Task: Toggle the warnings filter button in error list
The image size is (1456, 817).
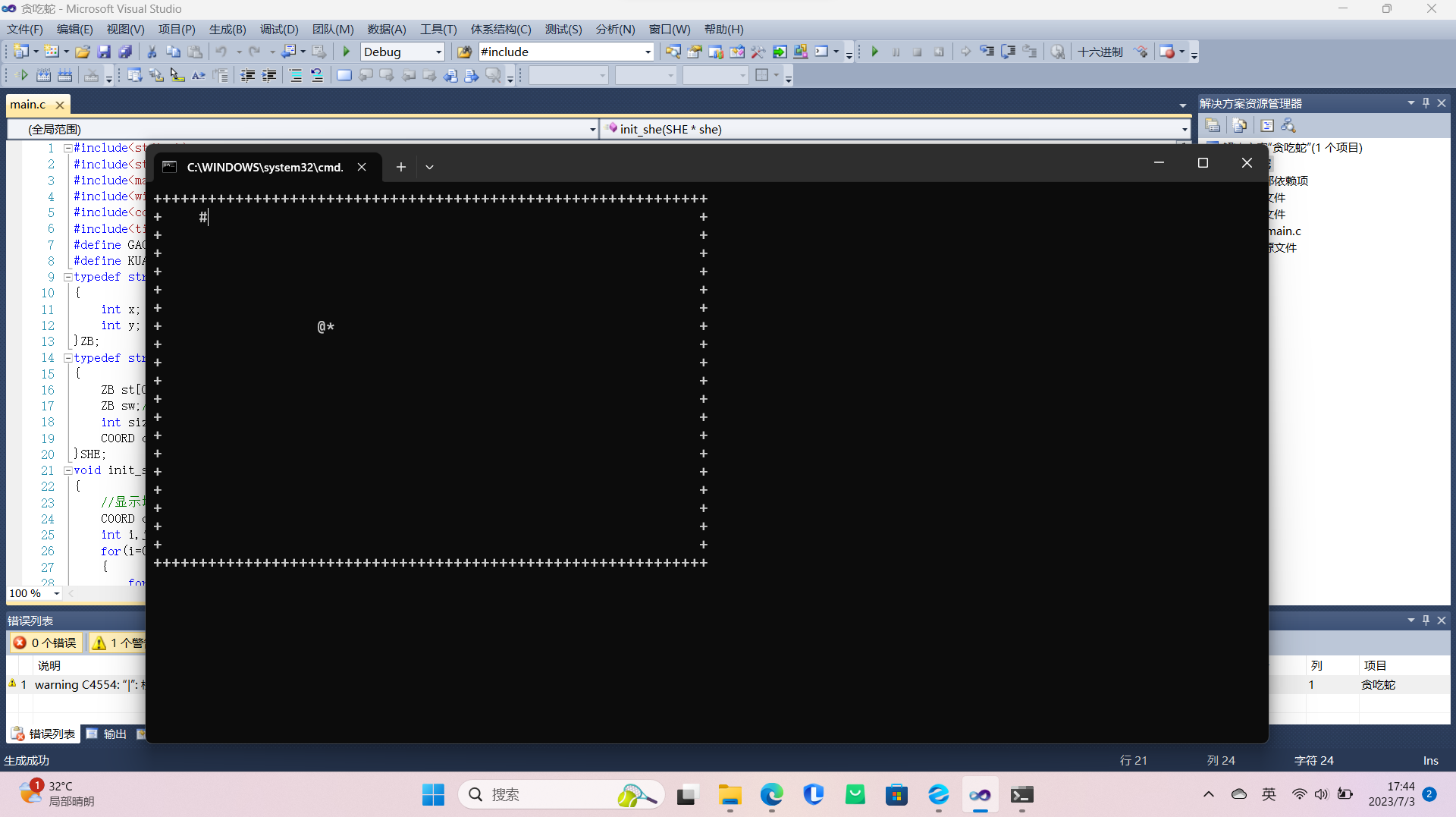Action: 118,643
